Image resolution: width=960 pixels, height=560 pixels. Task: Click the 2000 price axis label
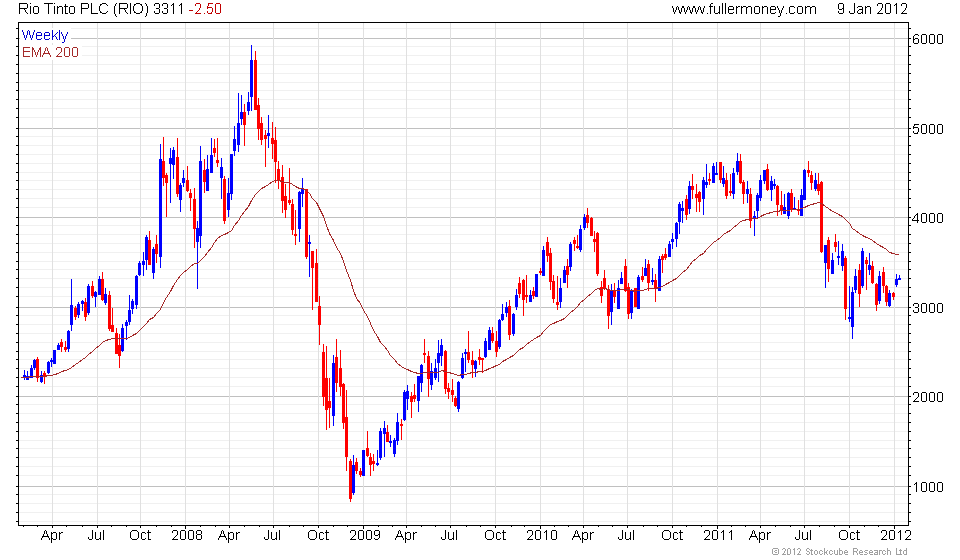coord(928,397)
